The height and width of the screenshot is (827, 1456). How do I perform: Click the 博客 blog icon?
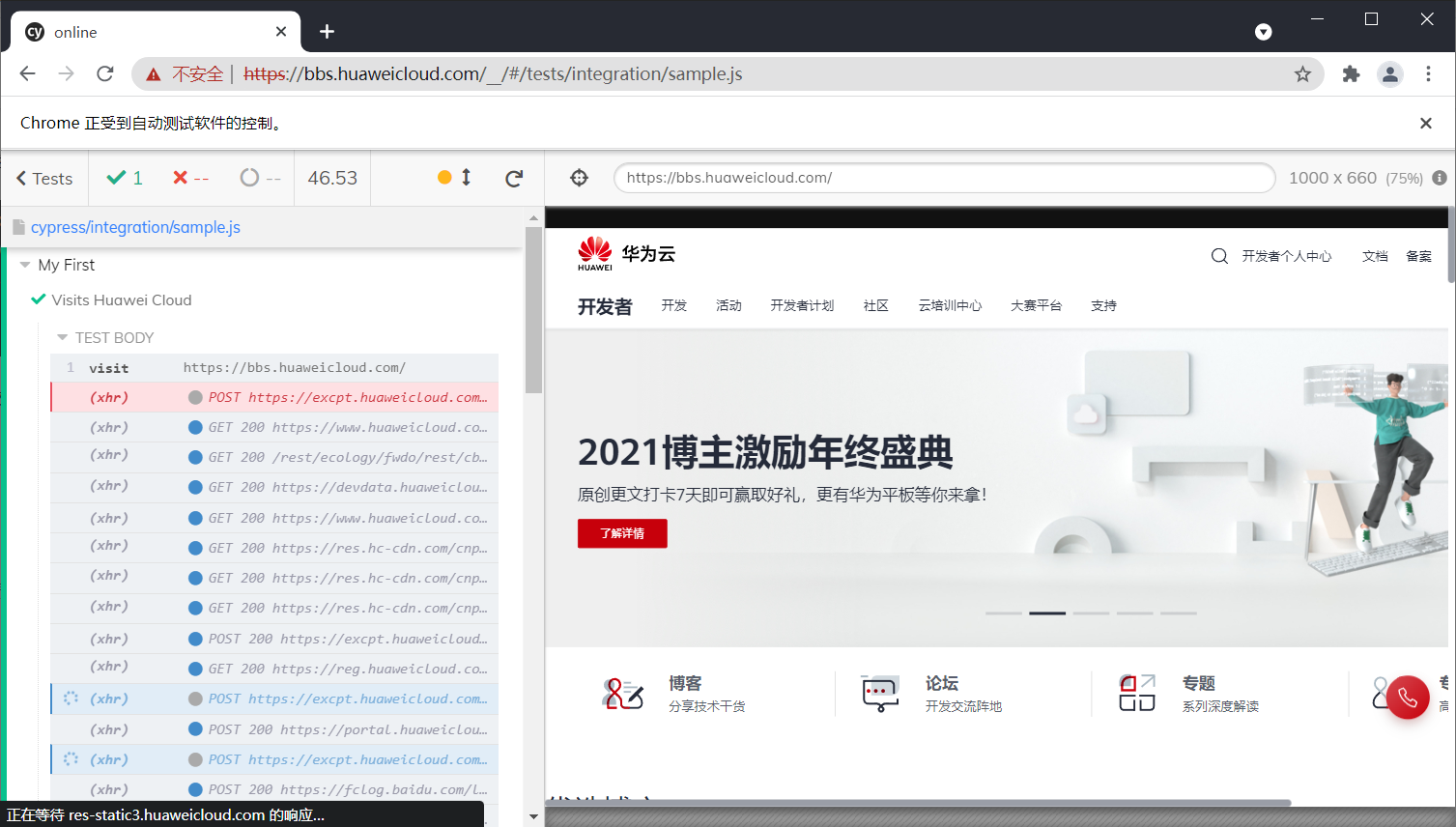(623, 693)
